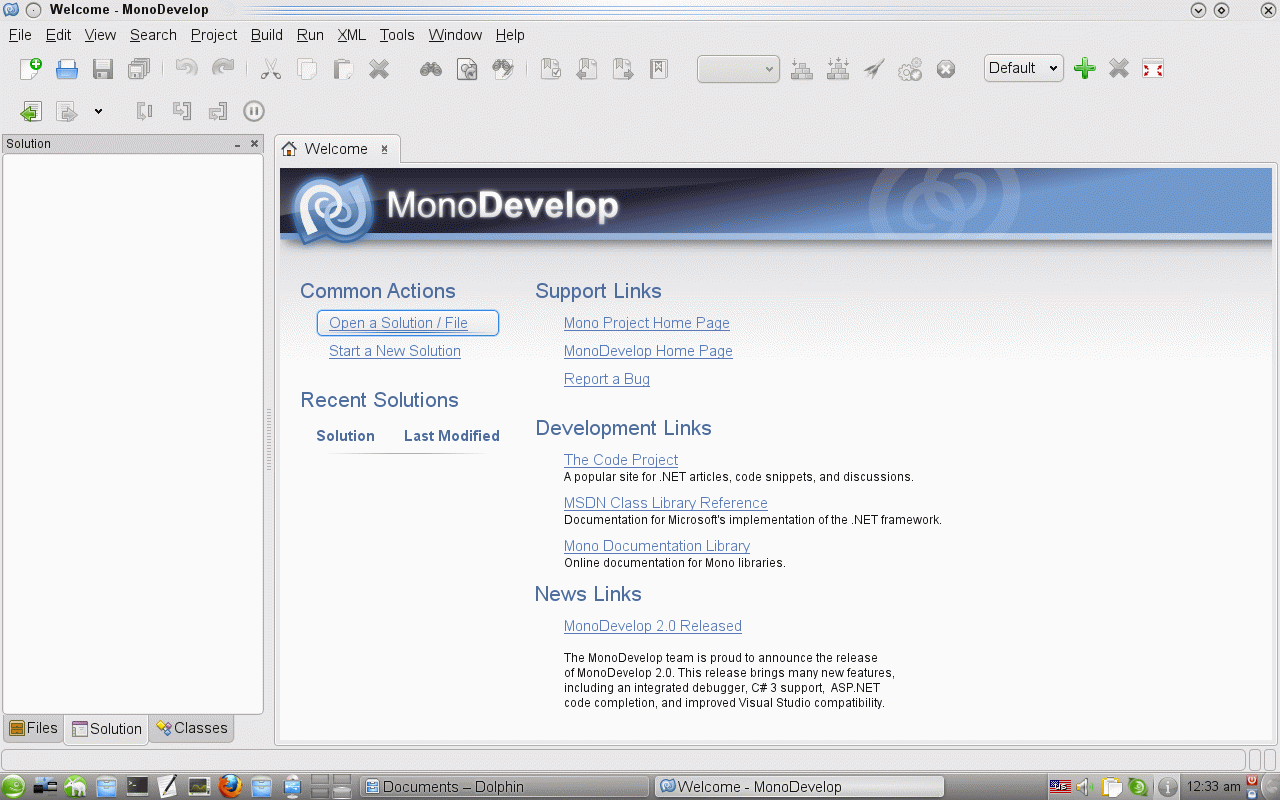This screenshot has height=800, width=1280.
Task: Click the MonoDevelop 2.0 Released news link
Action: tap(653, 626)
